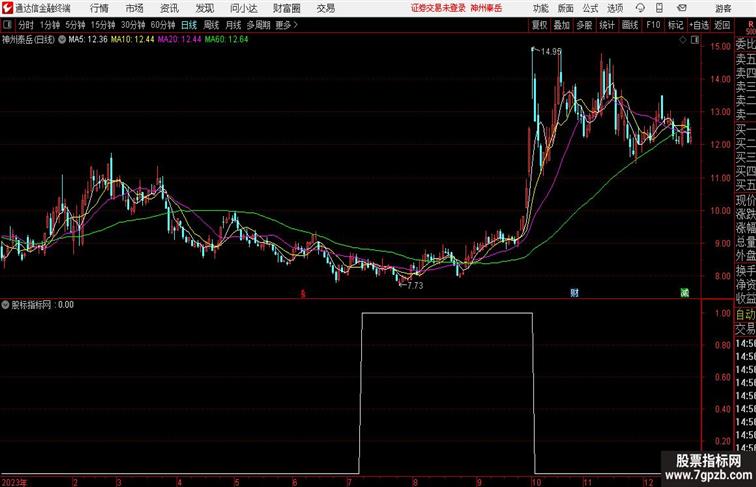Switch to the 周线 weekly tab
Image resolution: width=756 pixels, height=487 pixels.
(211, 25)
